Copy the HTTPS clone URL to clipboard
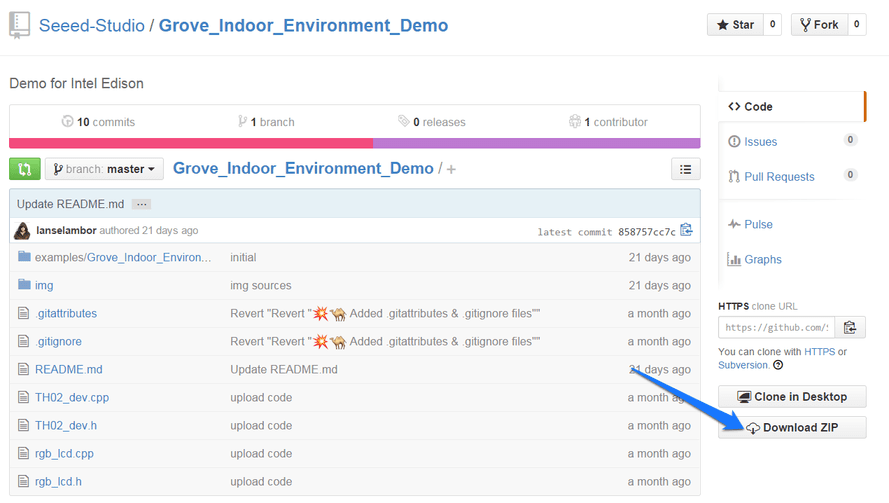The height and width of the screenshot is (503, 889). point(850,327)
